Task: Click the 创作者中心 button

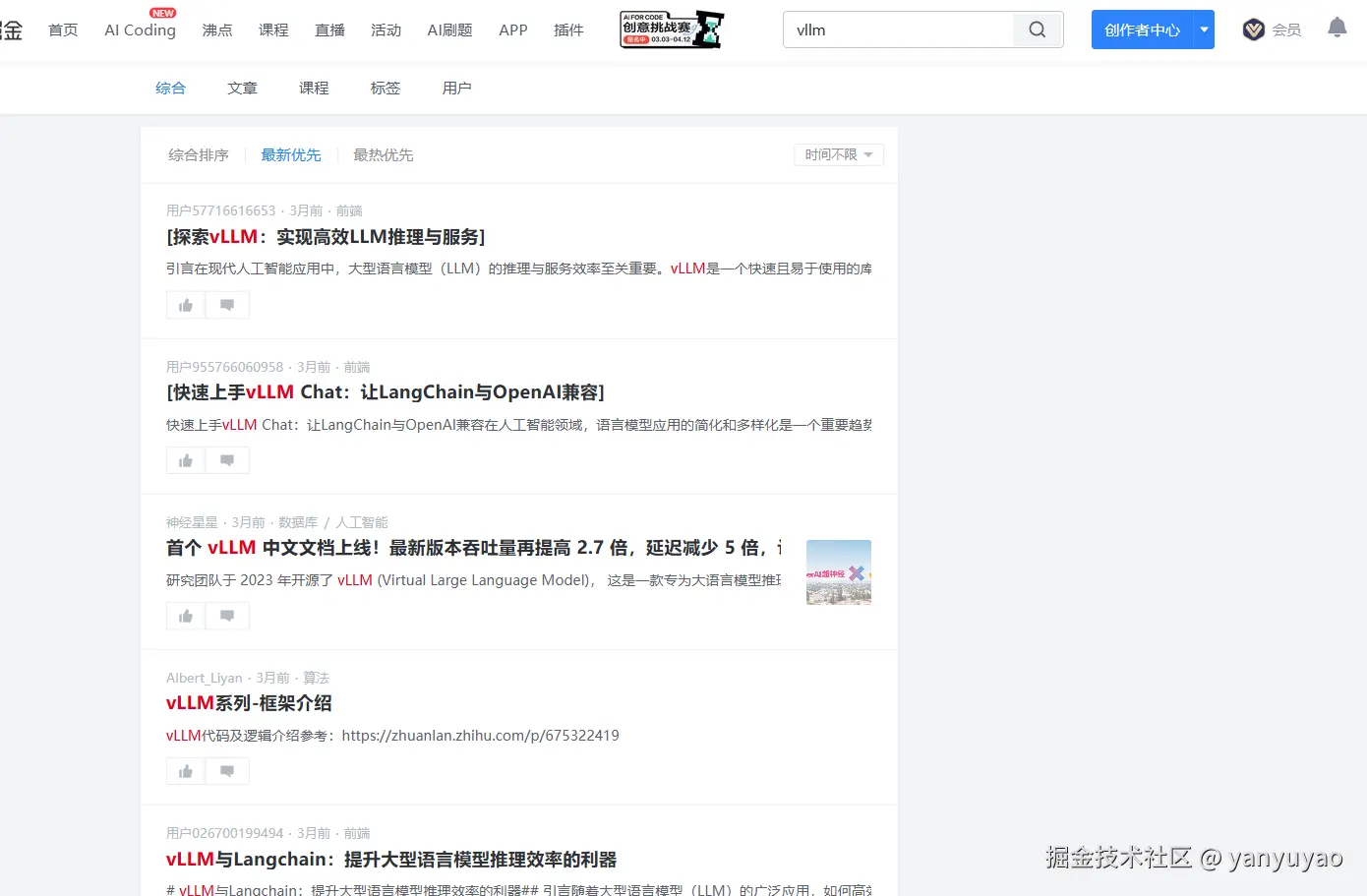Action: (x=1141, y=30)
